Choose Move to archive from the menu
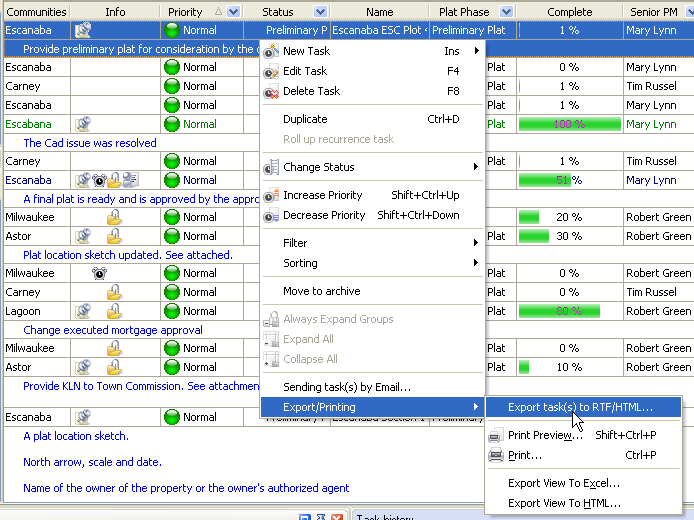This screenshot has height=520, width=694. coord(321,291)
